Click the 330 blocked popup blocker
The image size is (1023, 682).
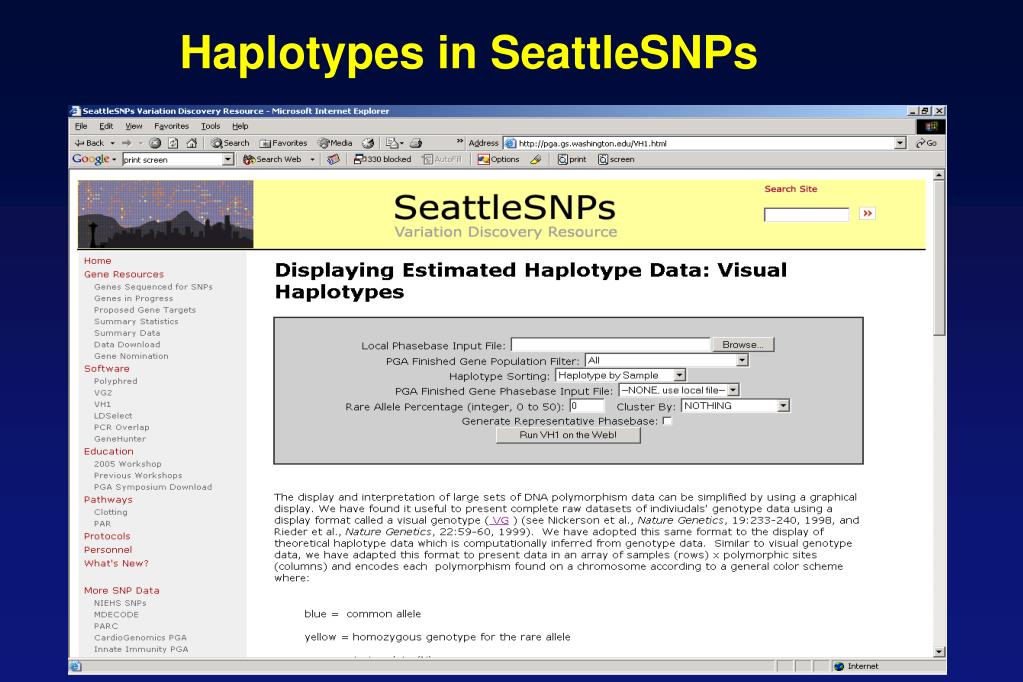click(x=382, y=159)
